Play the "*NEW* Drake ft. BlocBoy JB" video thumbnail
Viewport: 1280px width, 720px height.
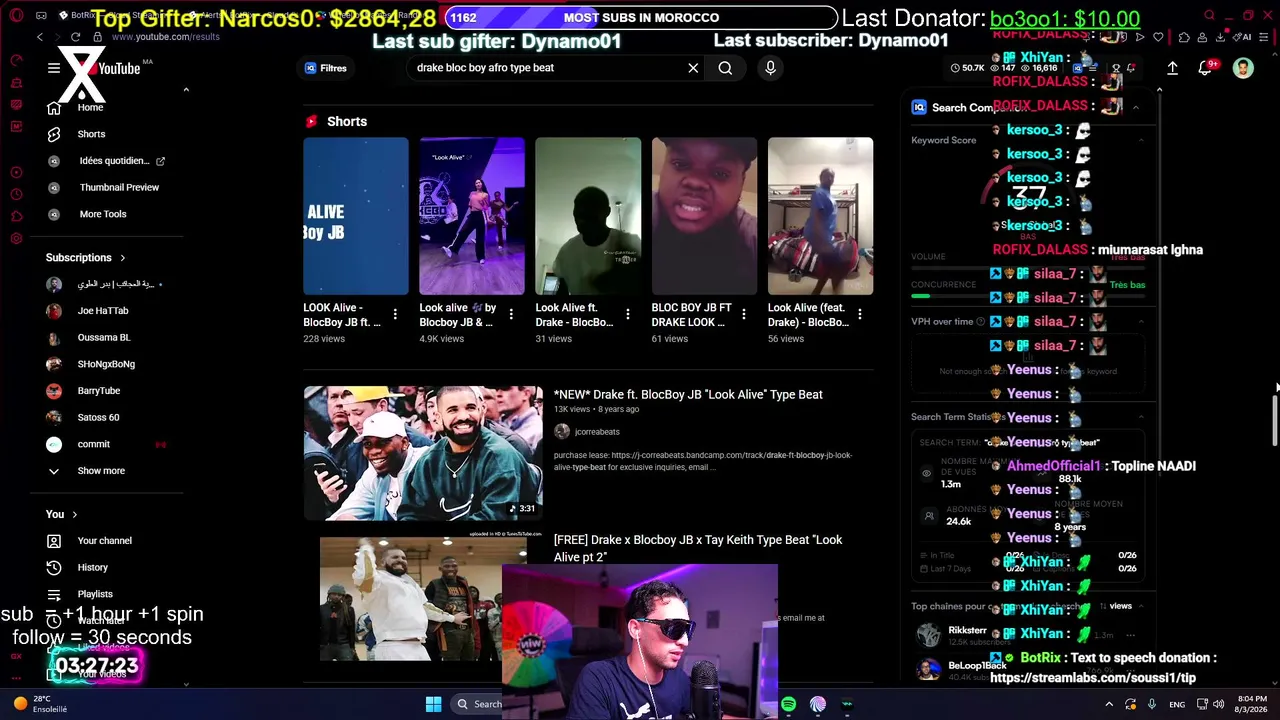[x=423, y=453]
